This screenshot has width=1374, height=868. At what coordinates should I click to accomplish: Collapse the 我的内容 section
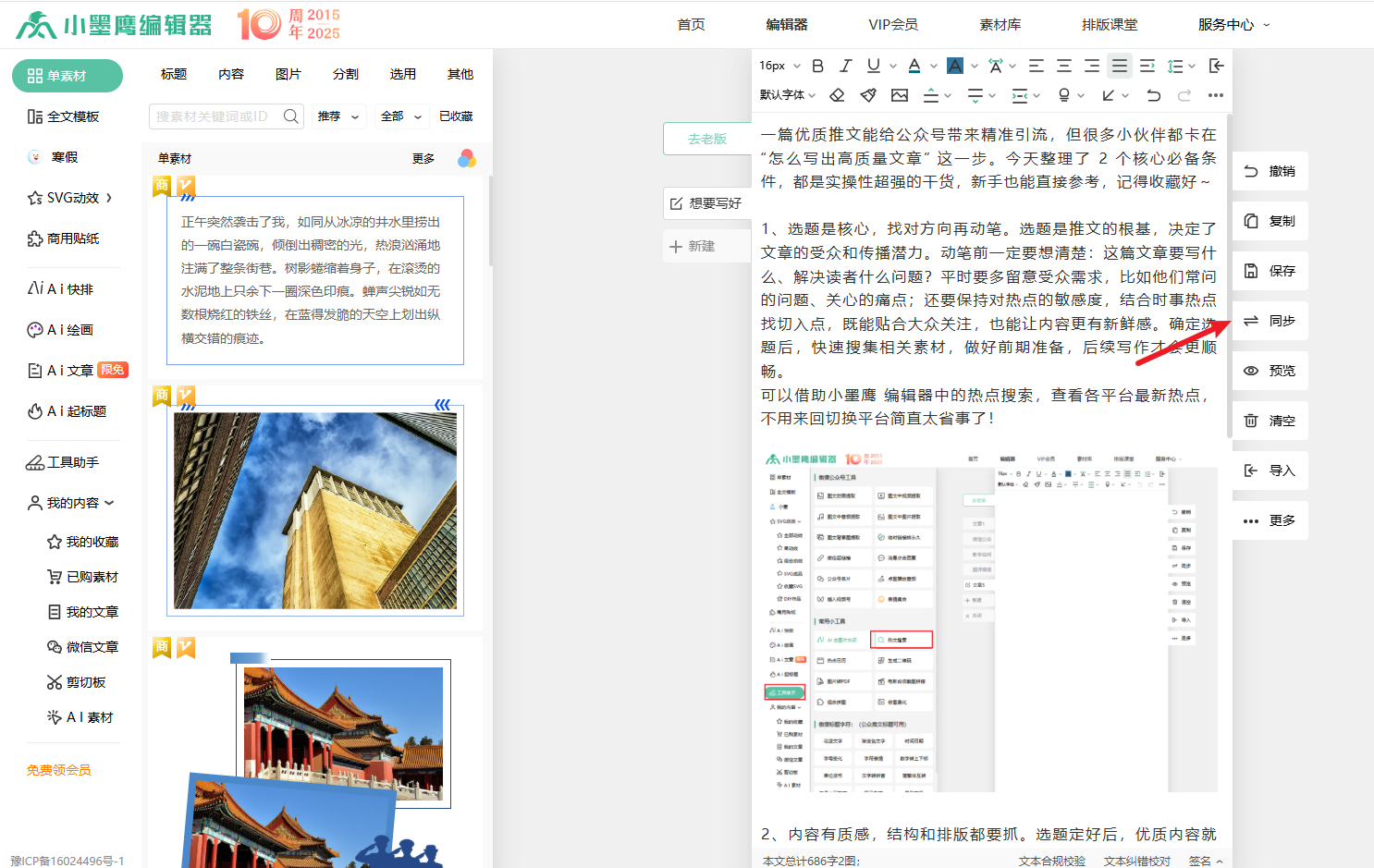(x=71, y=503)
